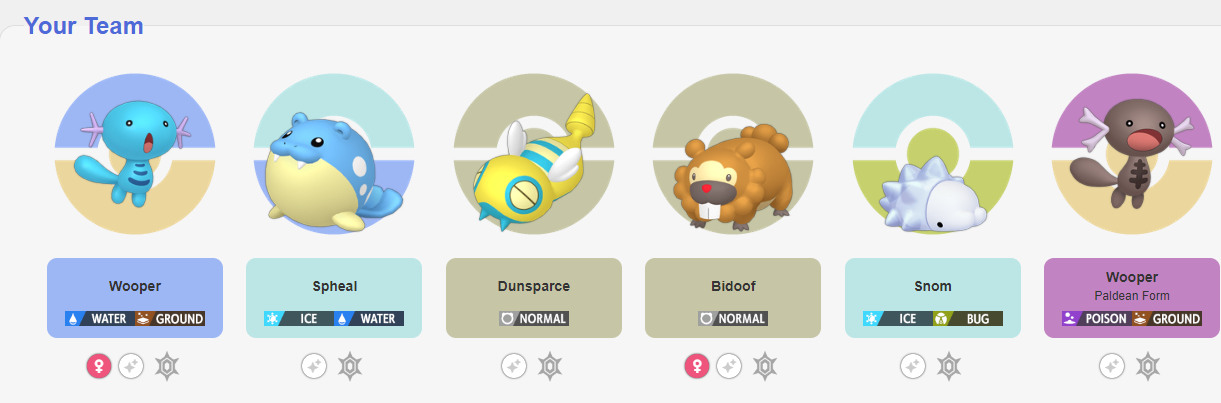The width and height of the screenshot is (1221, 403).
Task: Toggle the shiny sparkle icon under Bidoof
Action: 730,367
